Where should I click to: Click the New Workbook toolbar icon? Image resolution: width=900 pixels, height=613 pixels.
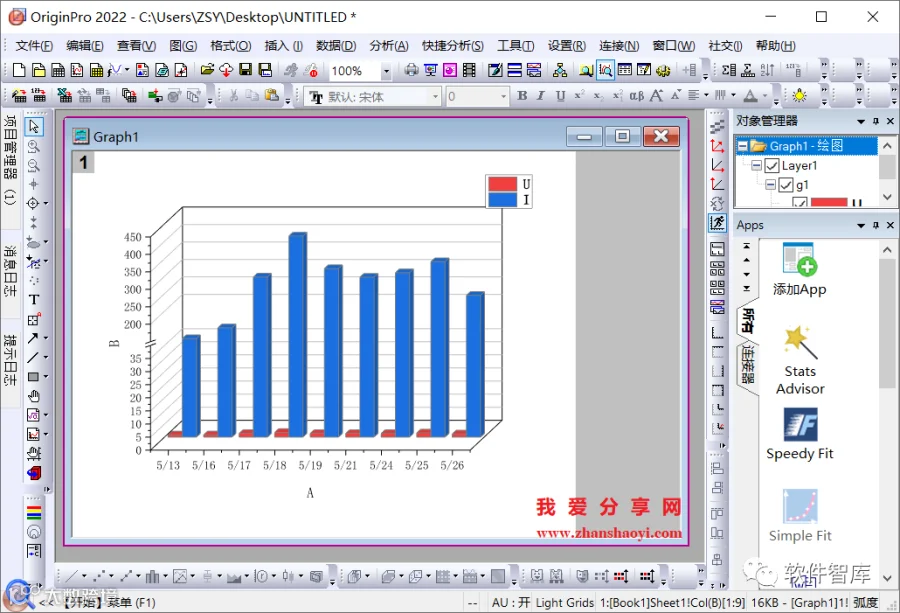[x=58, y=70]
